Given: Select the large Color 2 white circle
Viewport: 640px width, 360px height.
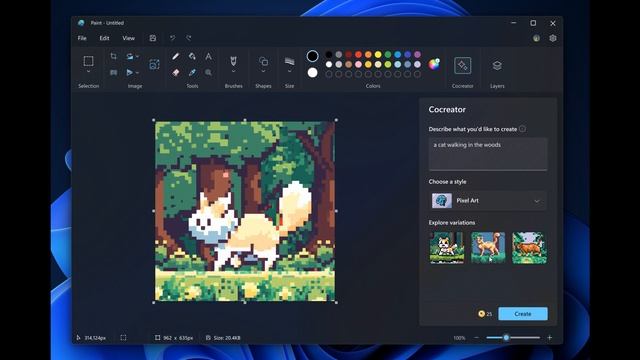Looking at the screenshot, I should point(312,73).
